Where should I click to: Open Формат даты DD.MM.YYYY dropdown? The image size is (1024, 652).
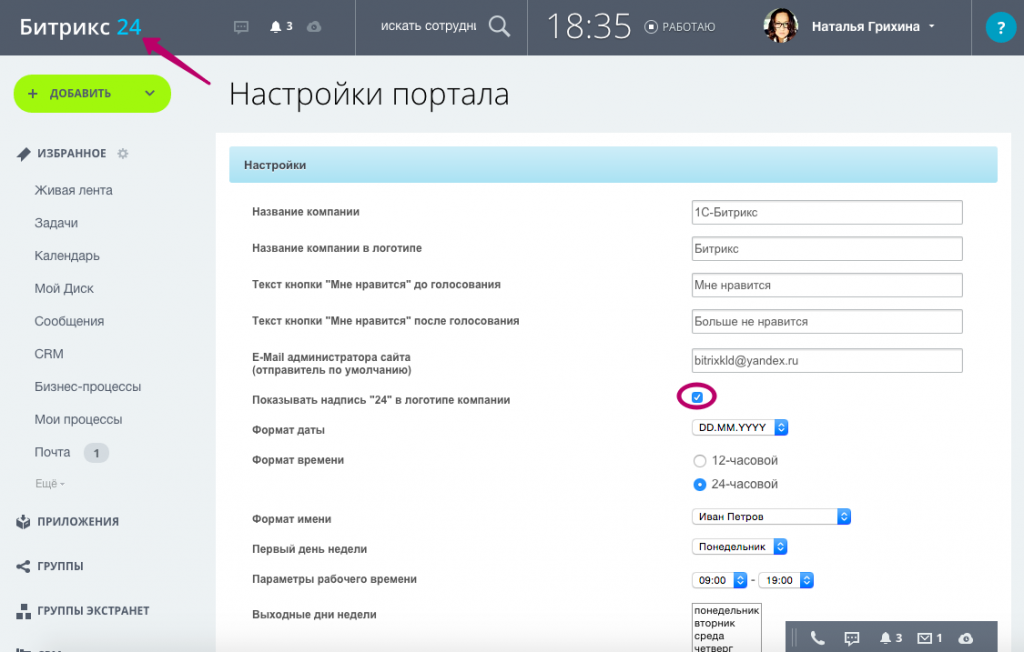pos(740,427)
